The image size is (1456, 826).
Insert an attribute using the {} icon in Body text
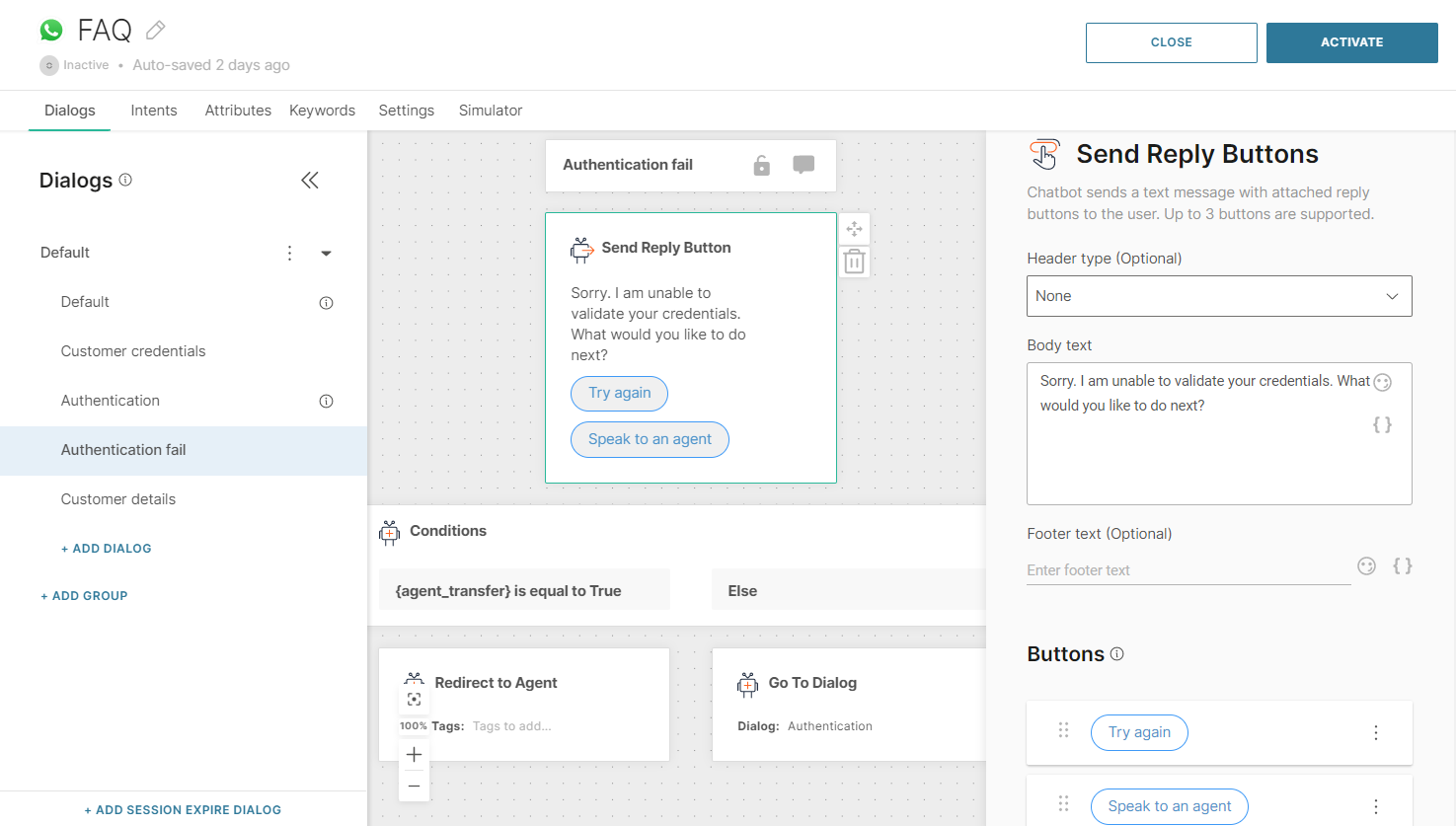click(1382, 424)
